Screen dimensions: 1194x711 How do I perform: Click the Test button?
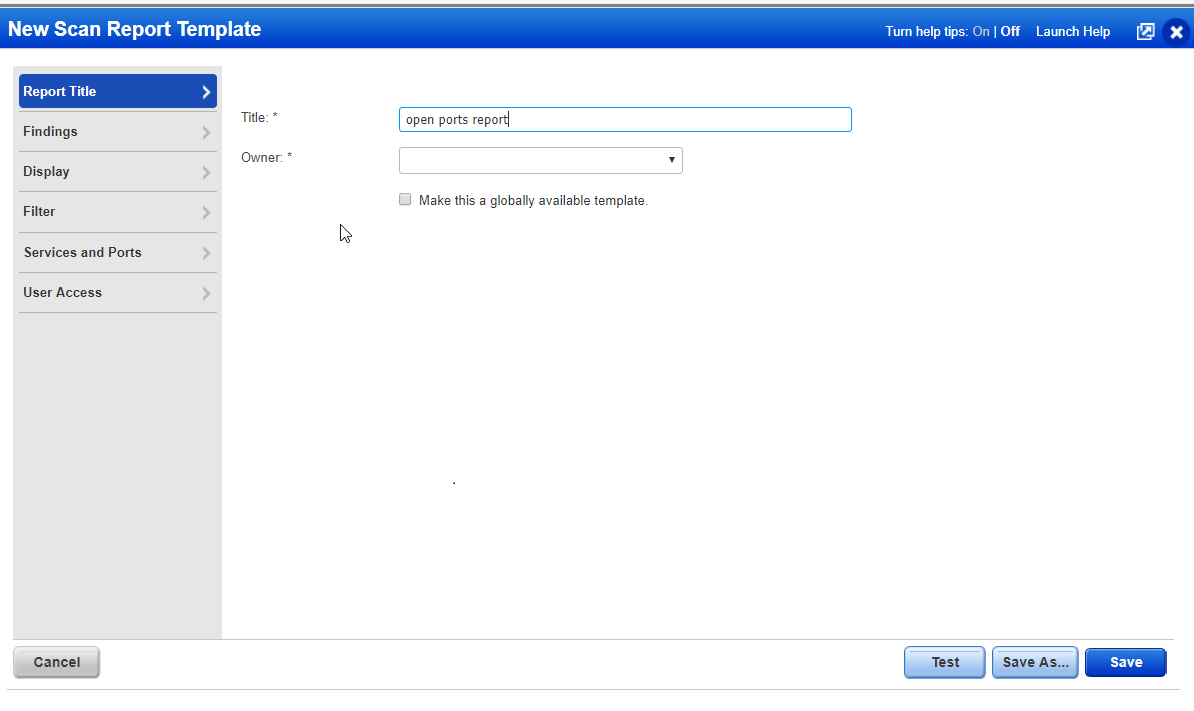(x=945, y=662)
